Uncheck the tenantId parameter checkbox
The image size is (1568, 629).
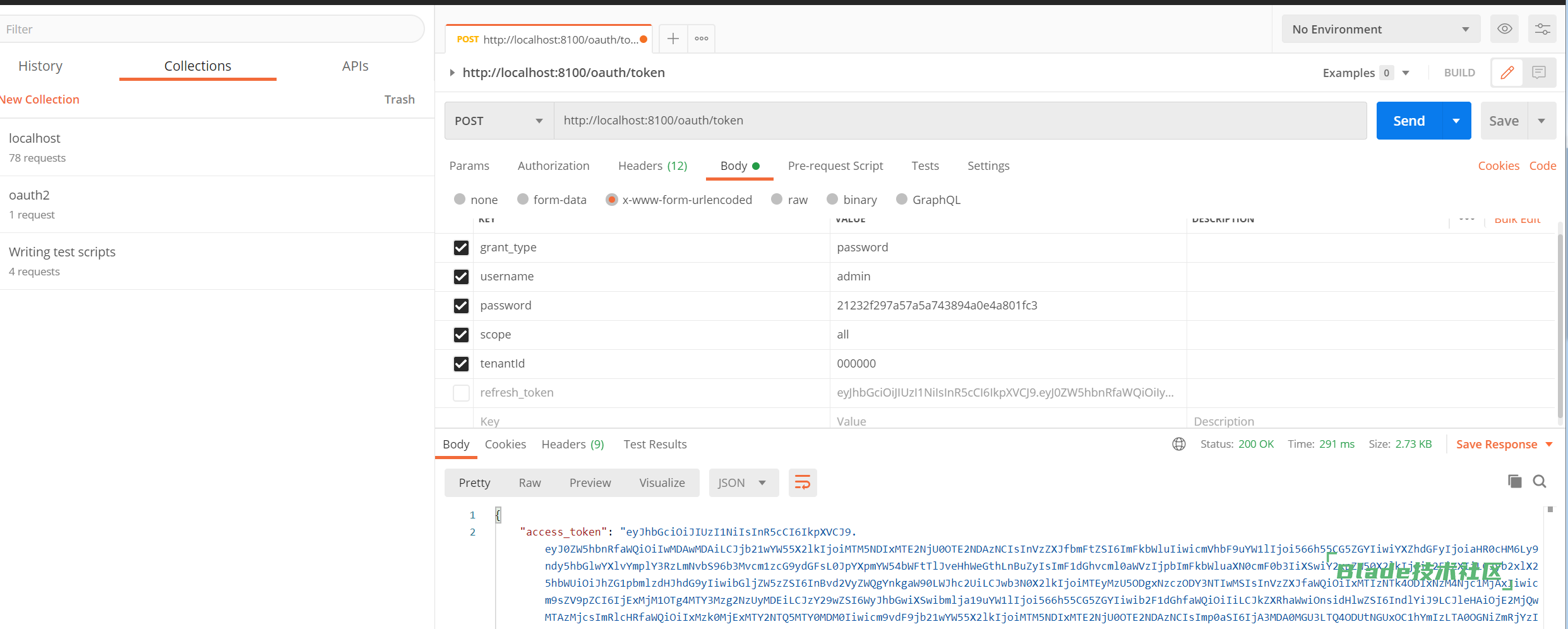[461, 364]
